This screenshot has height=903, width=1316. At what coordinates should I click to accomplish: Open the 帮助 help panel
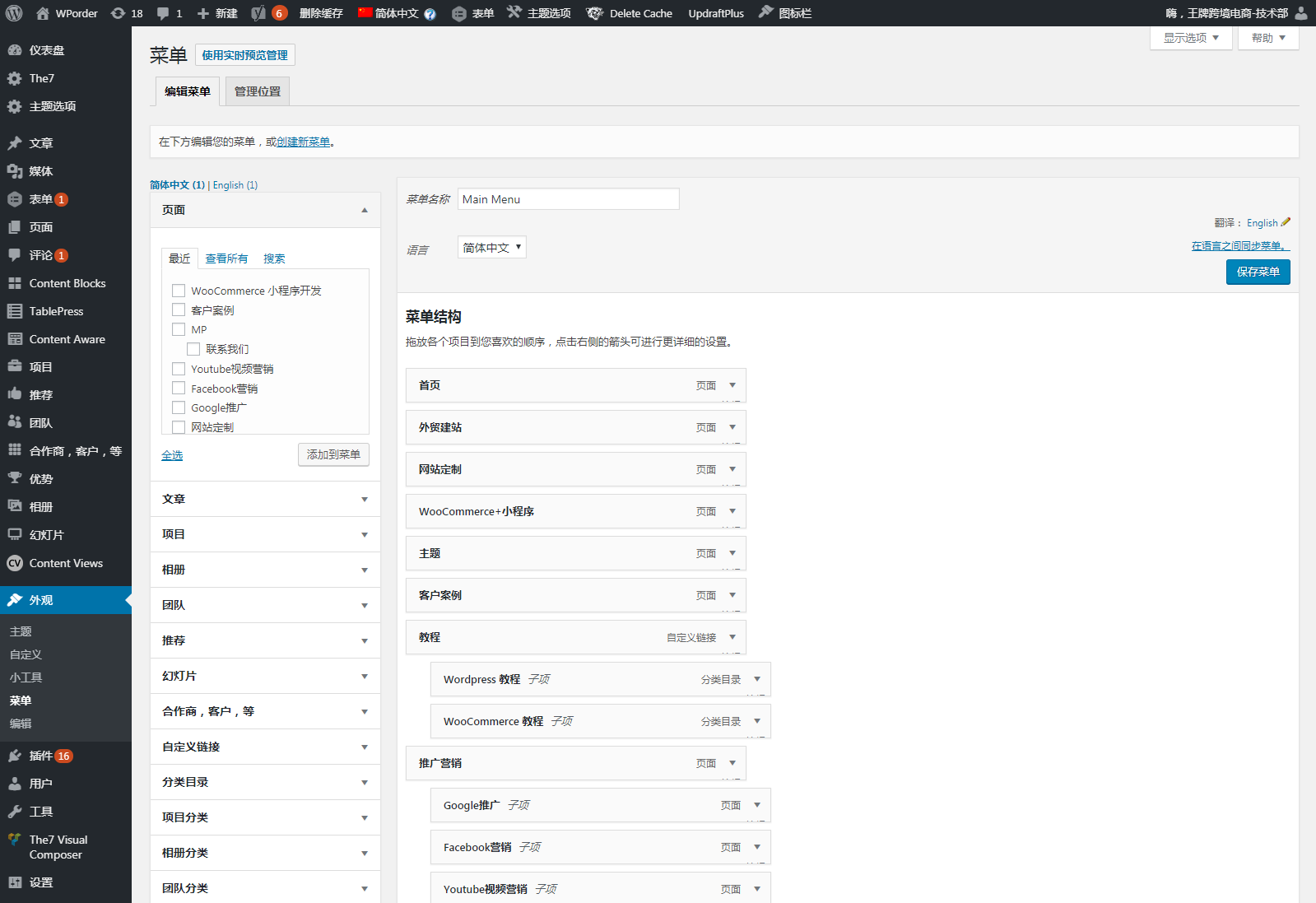click(x=1268, y=38)
